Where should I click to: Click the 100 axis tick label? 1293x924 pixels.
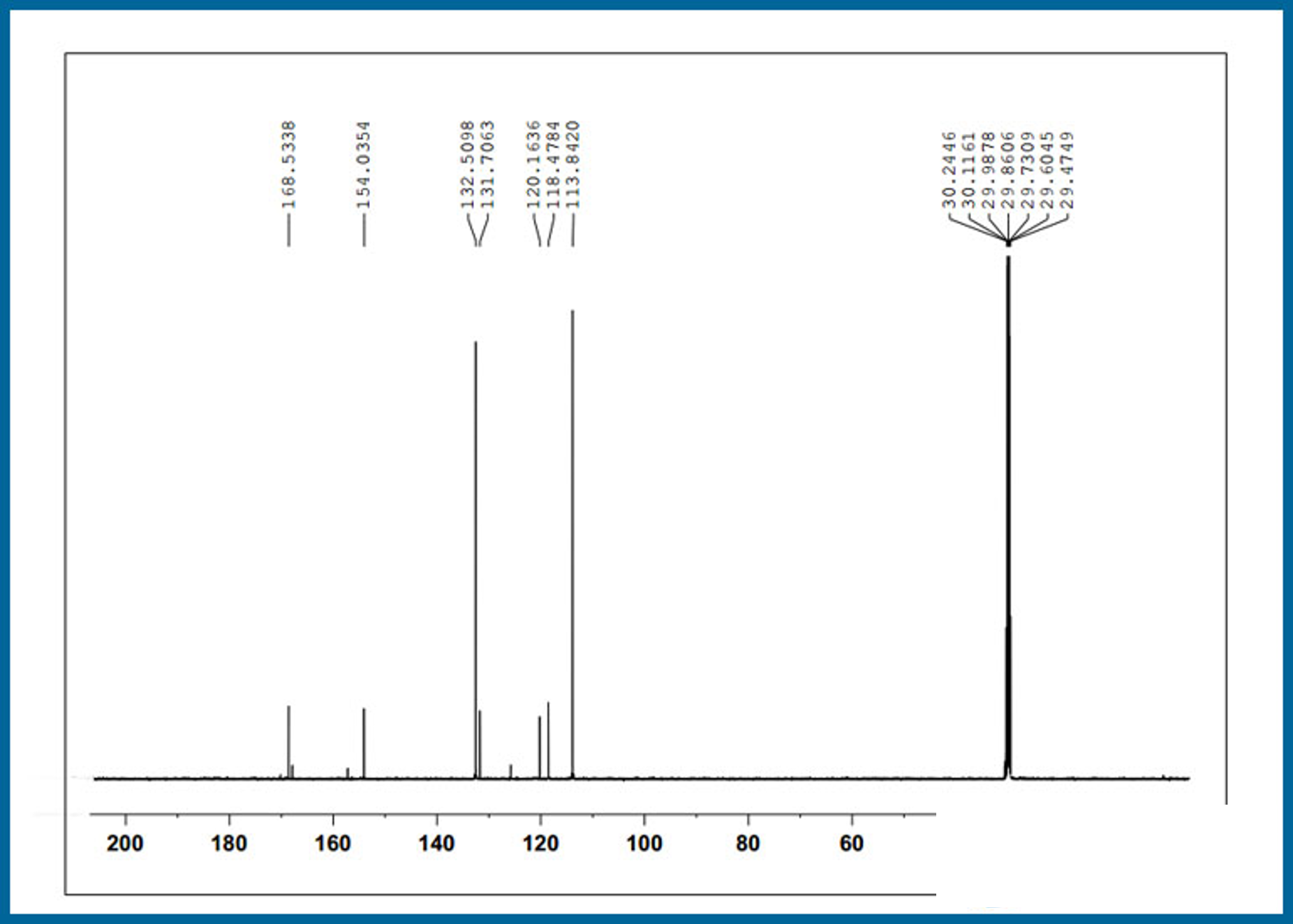[644, 844]
